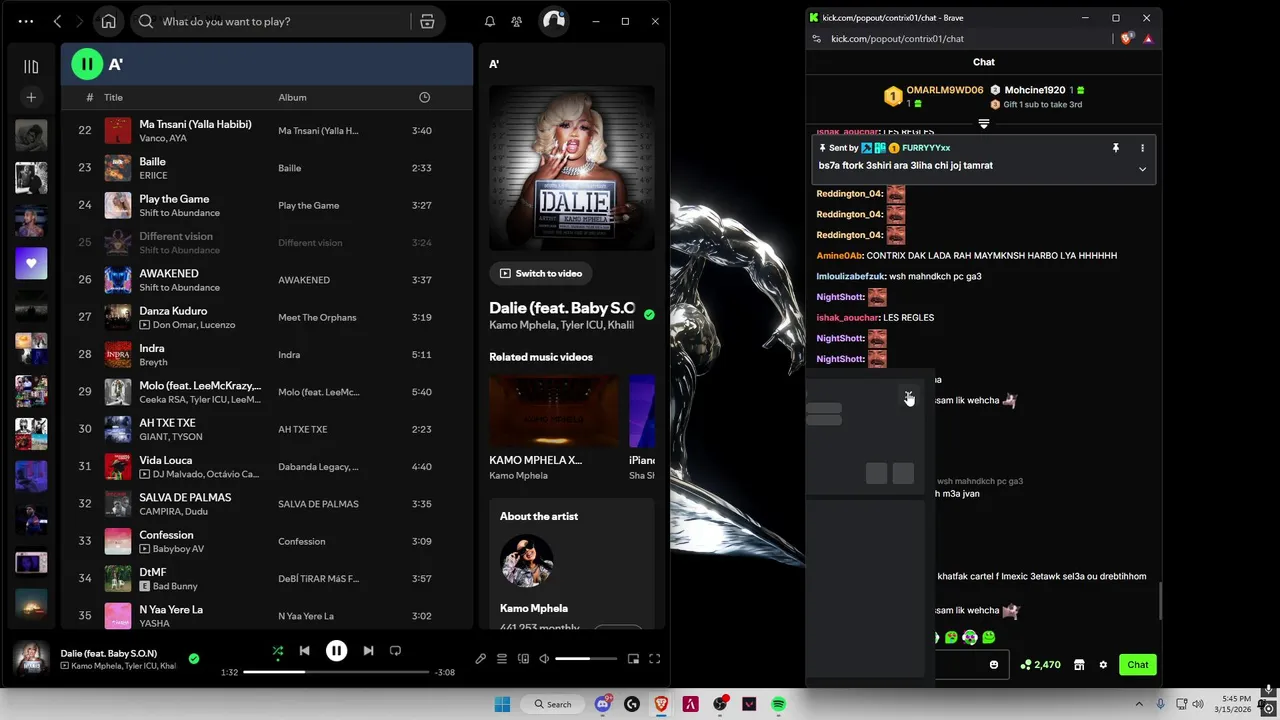Go back in Spotify navigation
This screenshot has width=1280, height=720.
coord(57,21)
